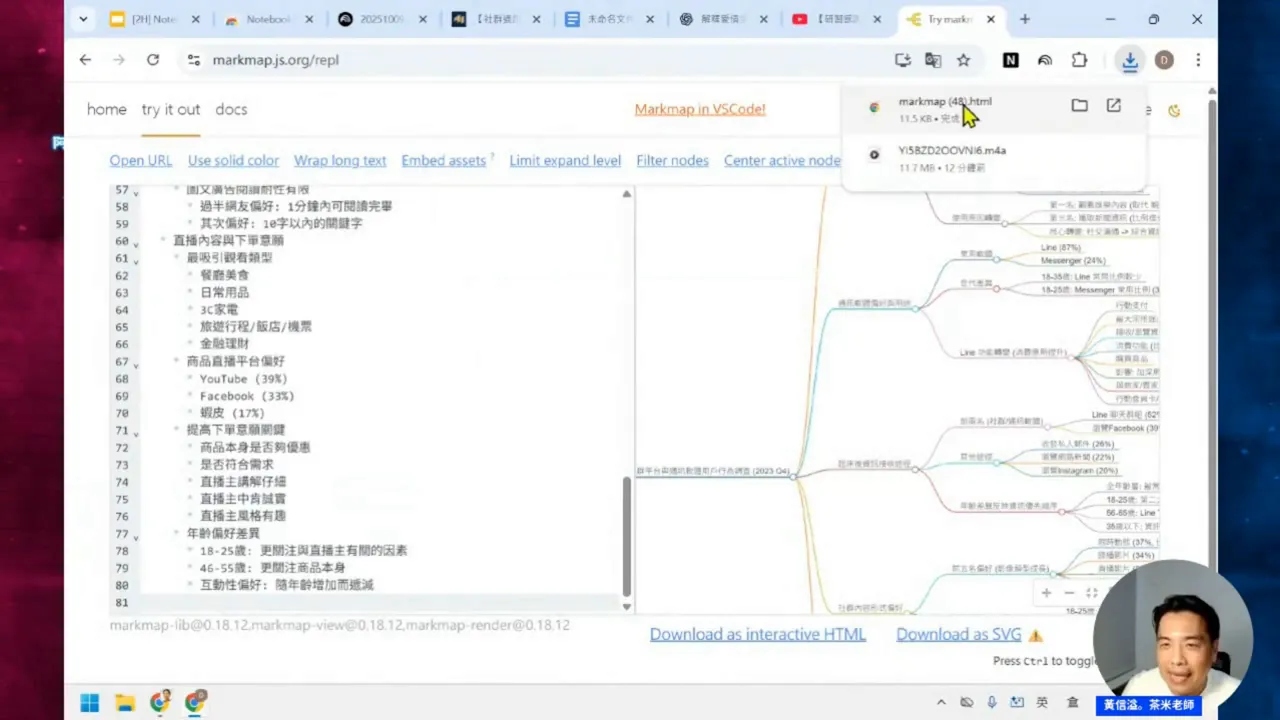This screenshot has height=720, width=1280.
Task: Click the editor scrollbar up arrow
Action: point(627,192)
